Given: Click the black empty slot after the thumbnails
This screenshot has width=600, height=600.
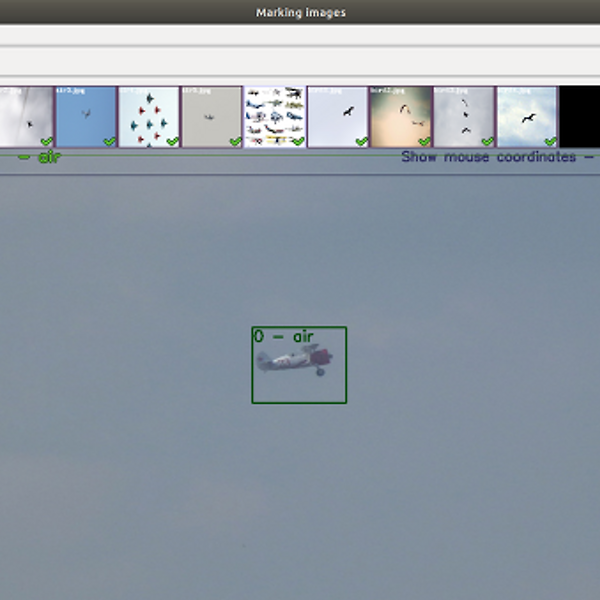Looking at the screenshot, I should (580, 117).
